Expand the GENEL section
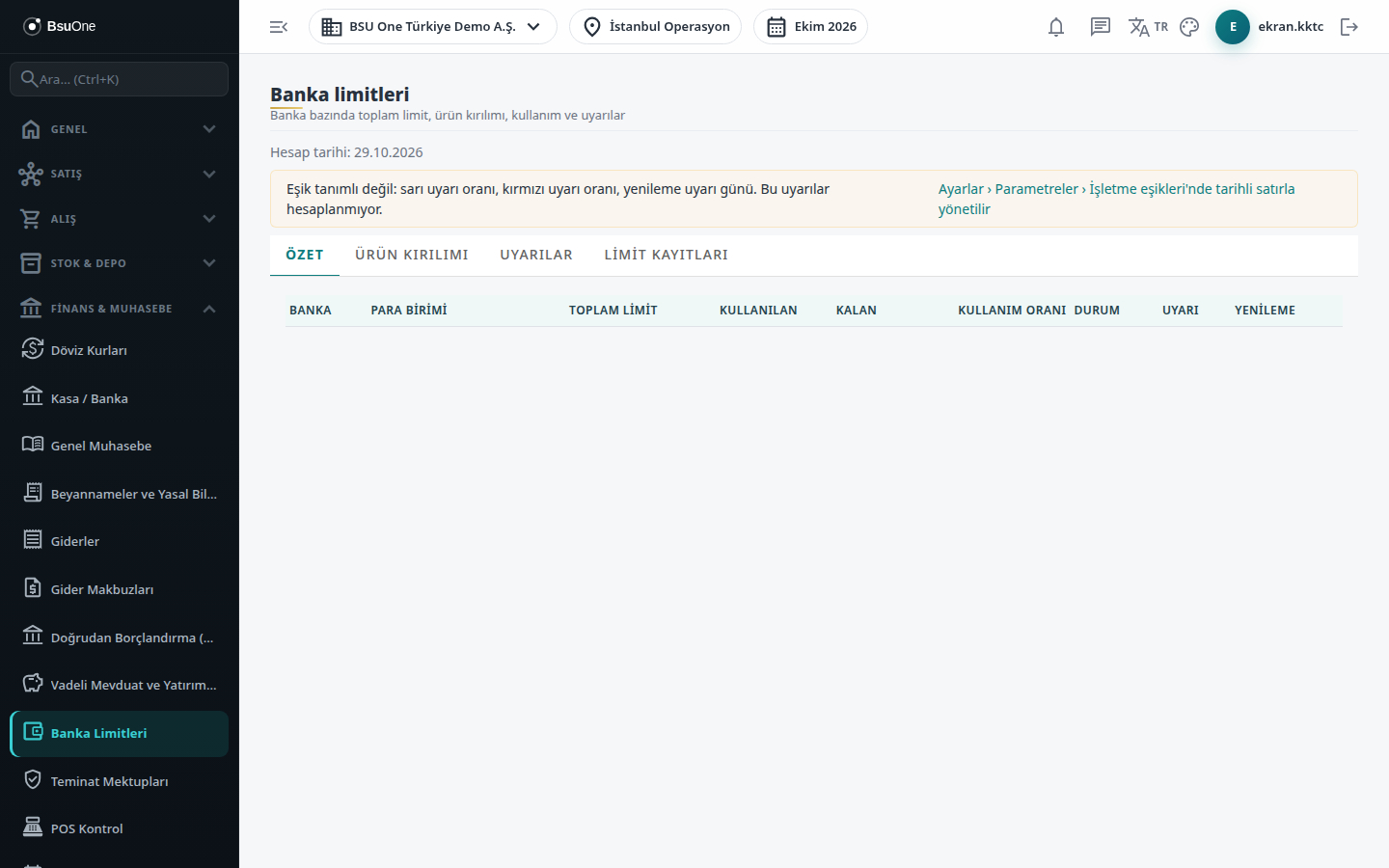 120,129
